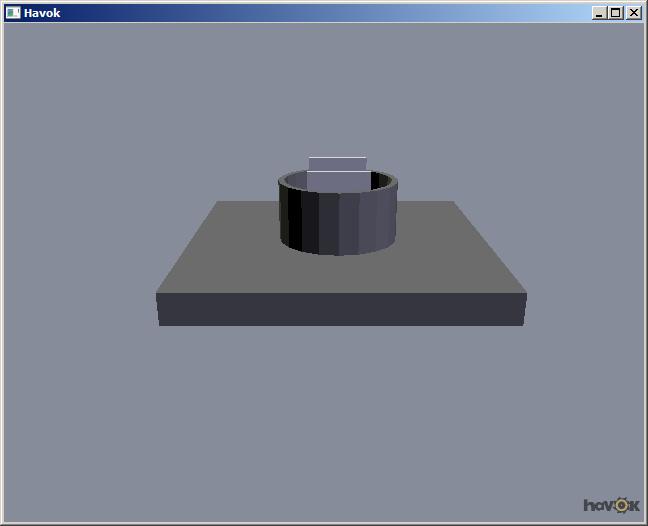The width and height of the screenshot is (648, 526).
Task: Click the Havok logo watermark
Action: tap(610, 505)
